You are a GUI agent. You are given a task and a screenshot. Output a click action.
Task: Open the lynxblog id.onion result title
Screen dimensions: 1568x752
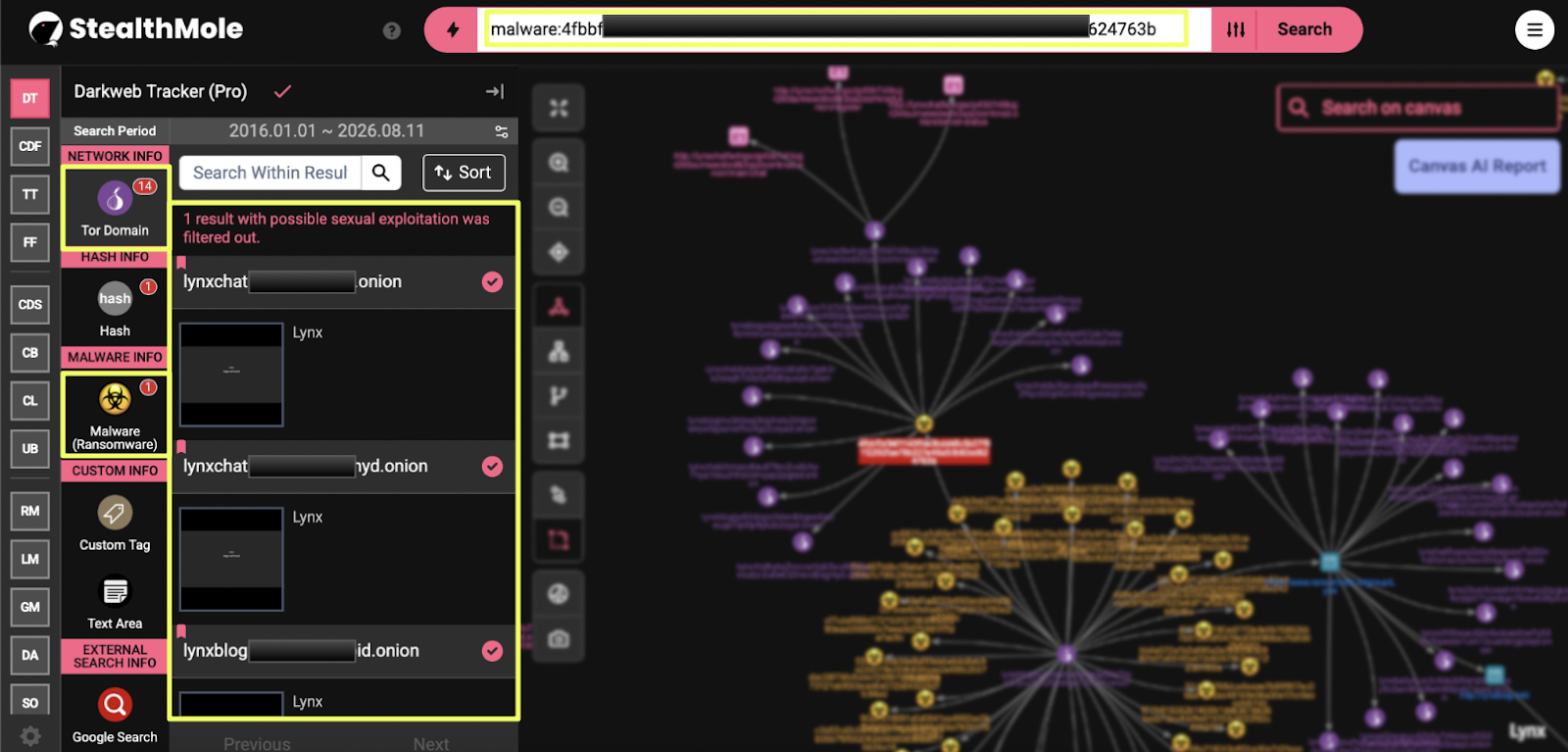(x=302, y=651)
